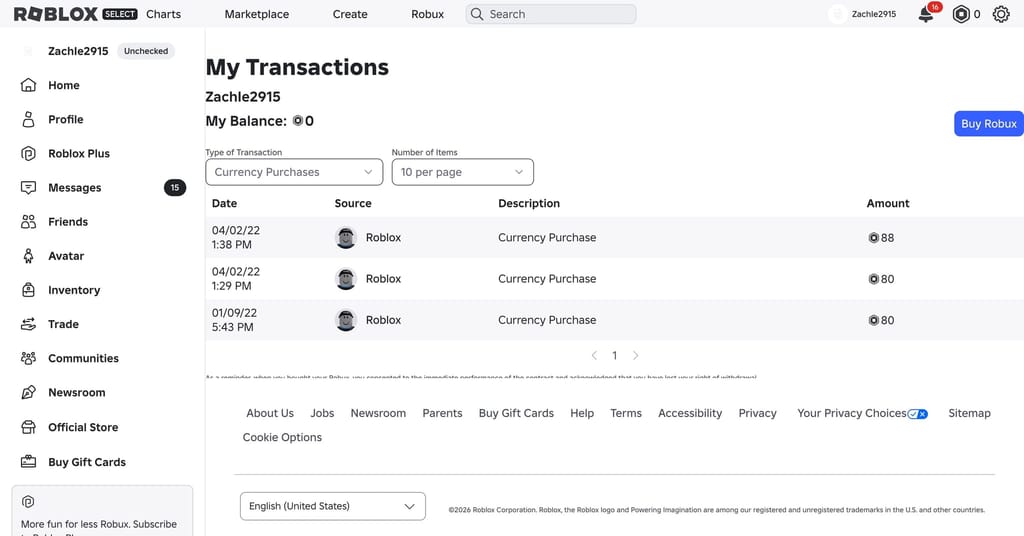The width and height of the screenshot is (1024, 536).
Task: Click the unread messages count badge 15
Action: pos(174,187)
